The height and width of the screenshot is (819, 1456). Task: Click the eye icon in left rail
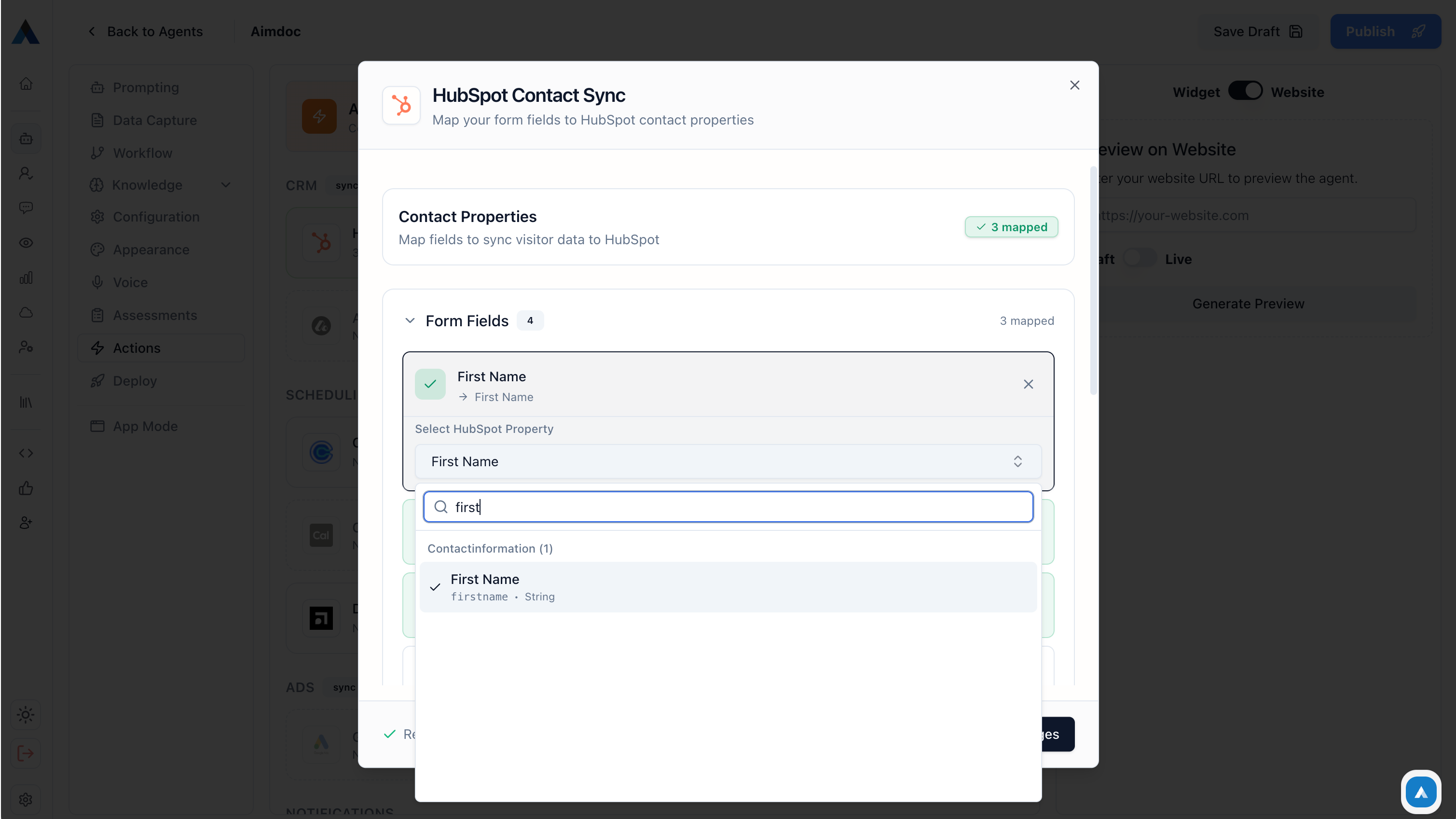(x=26, y=243)
